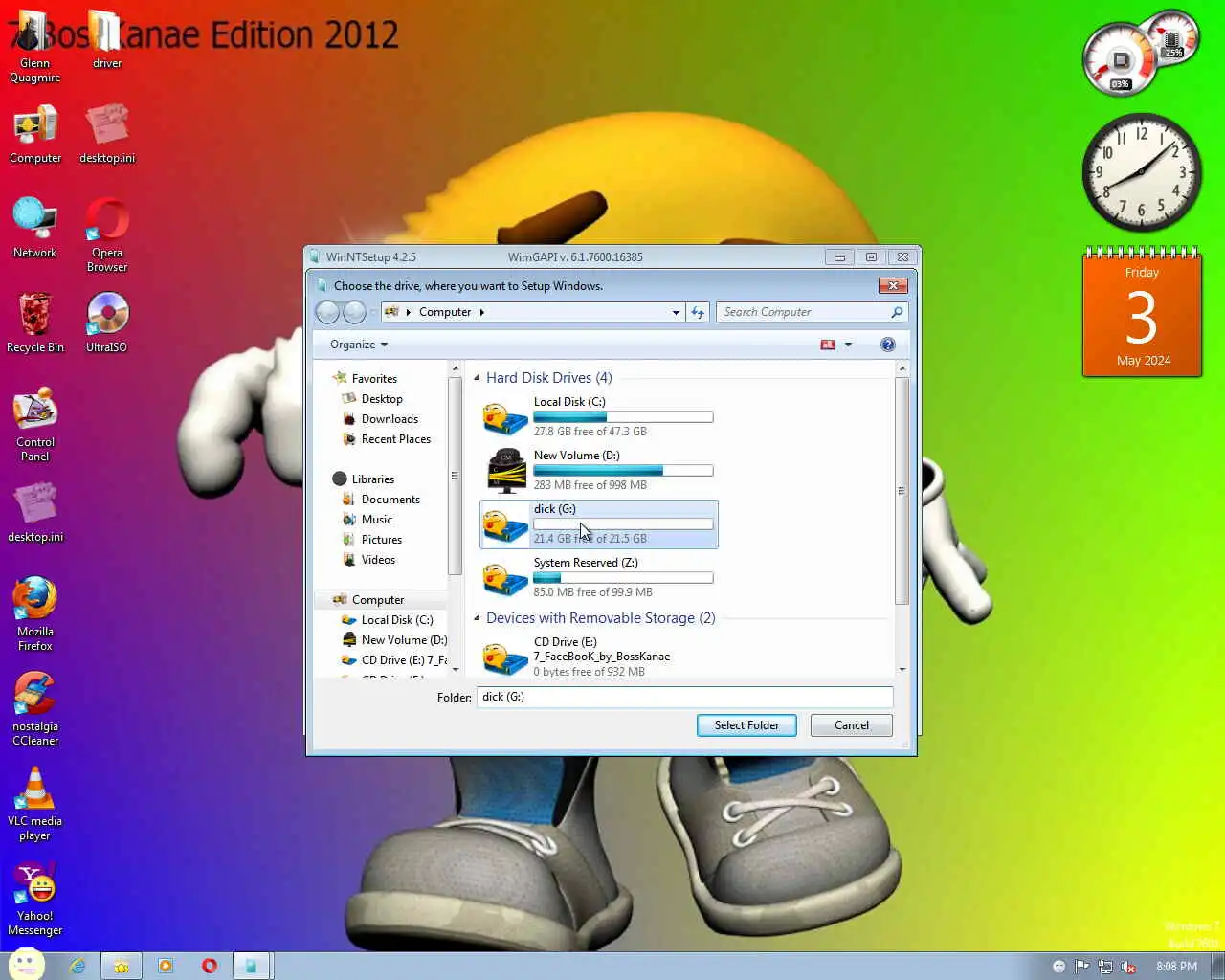Click the Cancel button
The width and height of the screenshot is (1225, 980).
852,725
